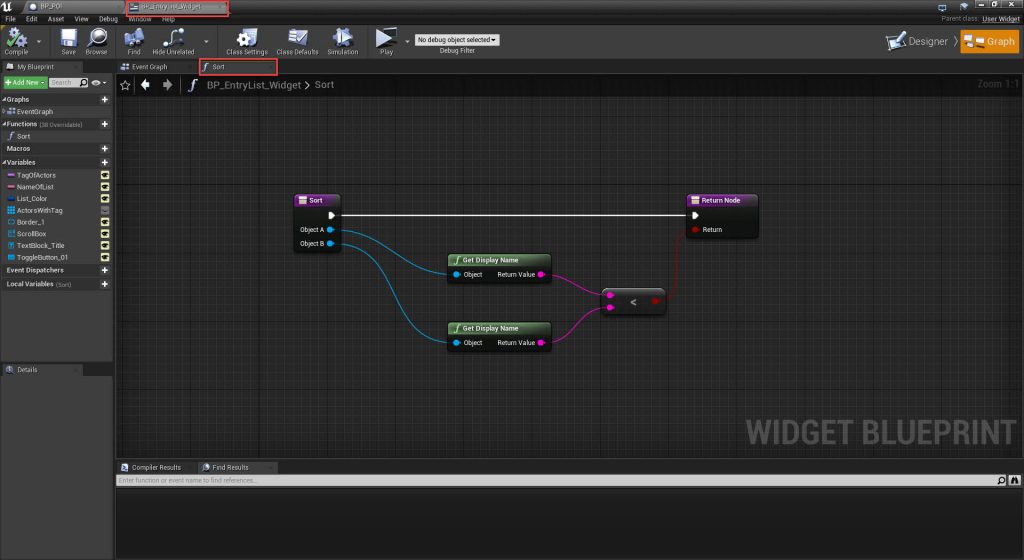Expand the EventGraph tree item

(5, 112)
